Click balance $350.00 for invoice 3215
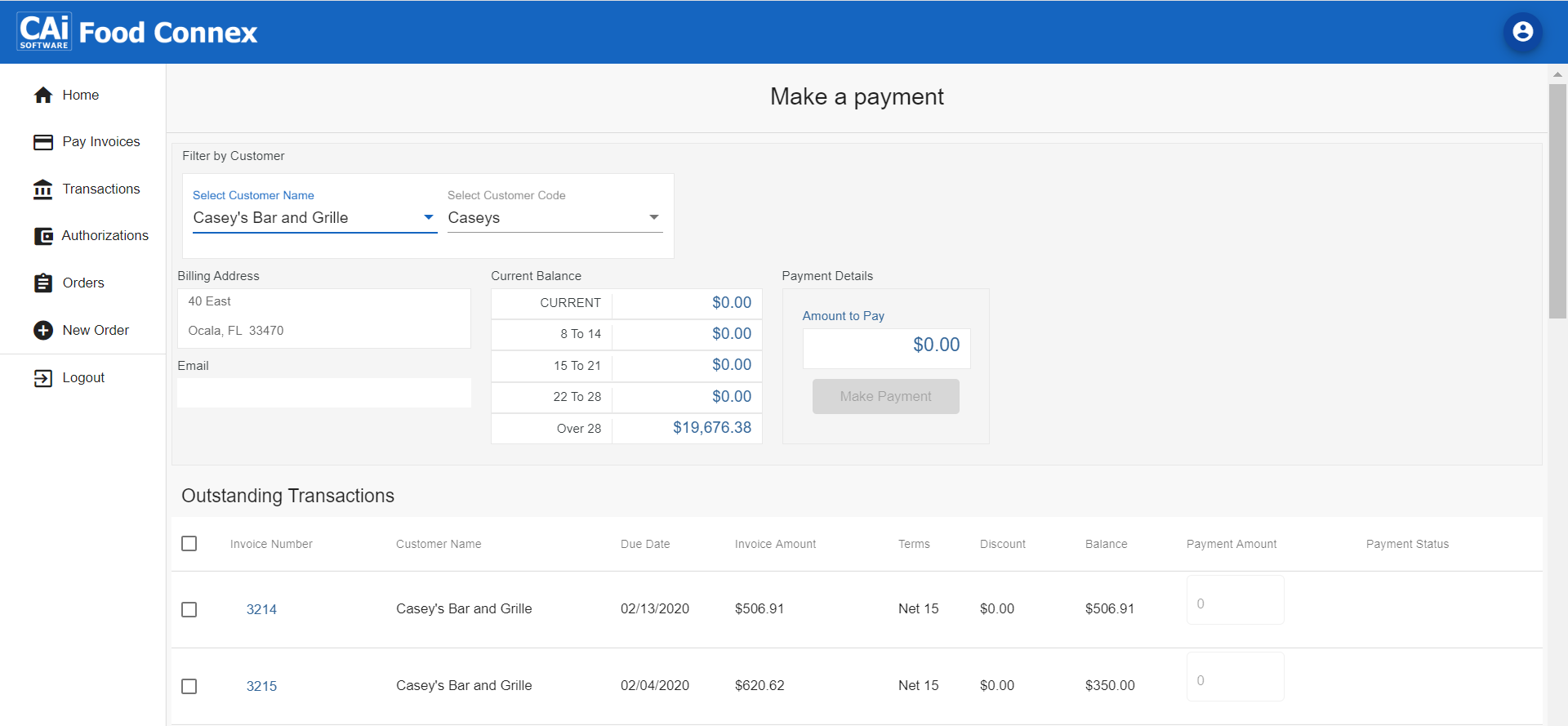 [1110, 686]
